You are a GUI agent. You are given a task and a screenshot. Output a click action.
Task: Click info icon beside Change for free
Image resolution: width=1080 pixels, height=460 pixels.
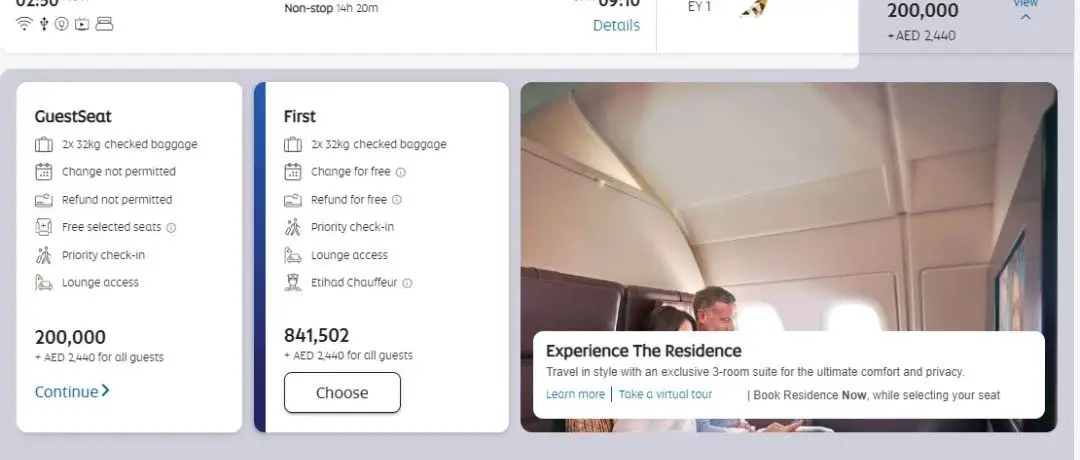pos(401,173)
